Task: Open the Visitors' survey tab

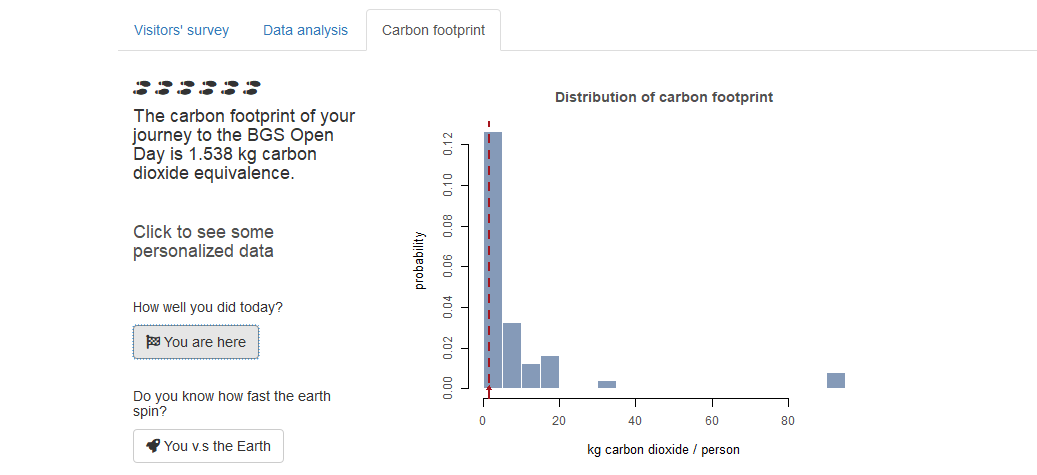Action: click(181, 30)
